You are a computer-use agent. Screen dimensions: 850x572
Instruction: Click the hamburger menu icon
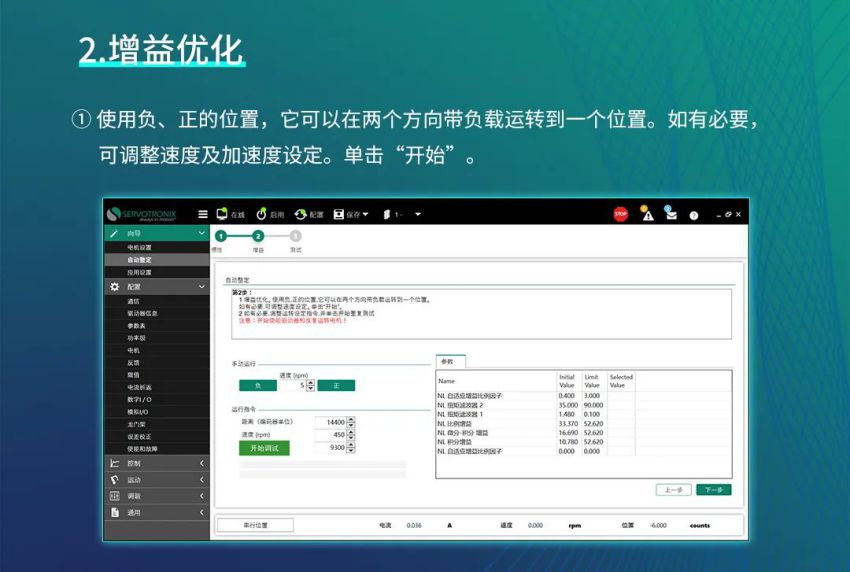tap(203, 214)
